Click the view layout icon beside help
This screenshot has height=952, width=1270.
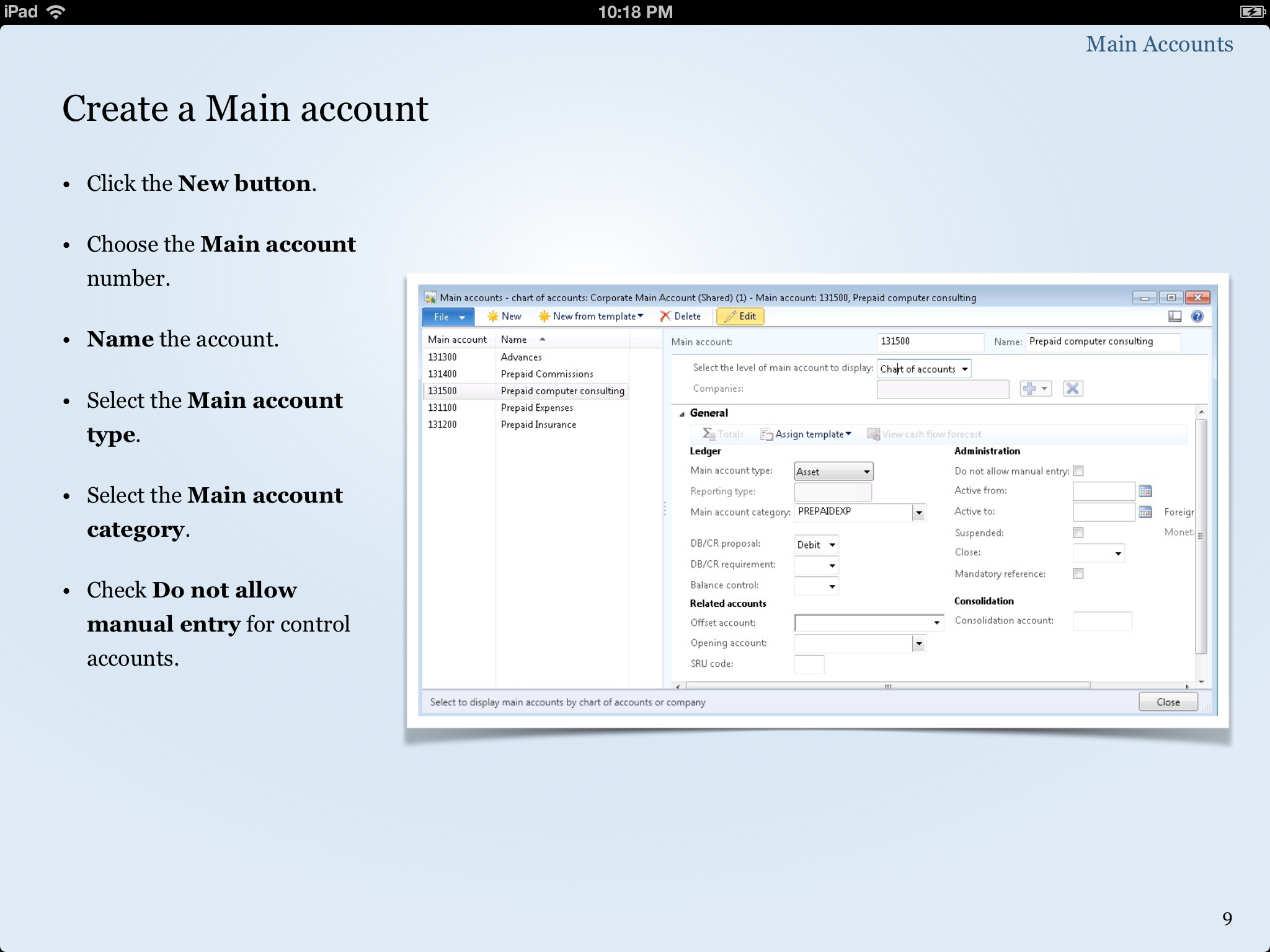(x=1175, y=316)
